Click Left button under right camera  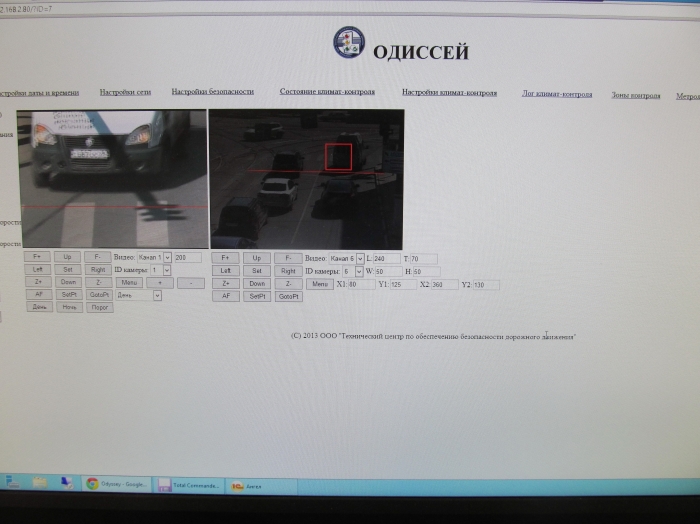(x=225, y=270)
